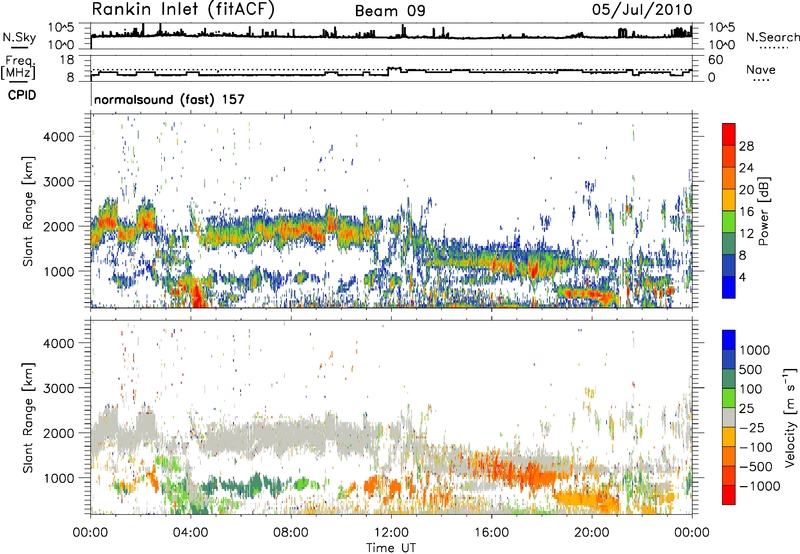The image size is (800, 554).
Task: Click the dotted line sample under 'Nave'
Action: [761, 81]
